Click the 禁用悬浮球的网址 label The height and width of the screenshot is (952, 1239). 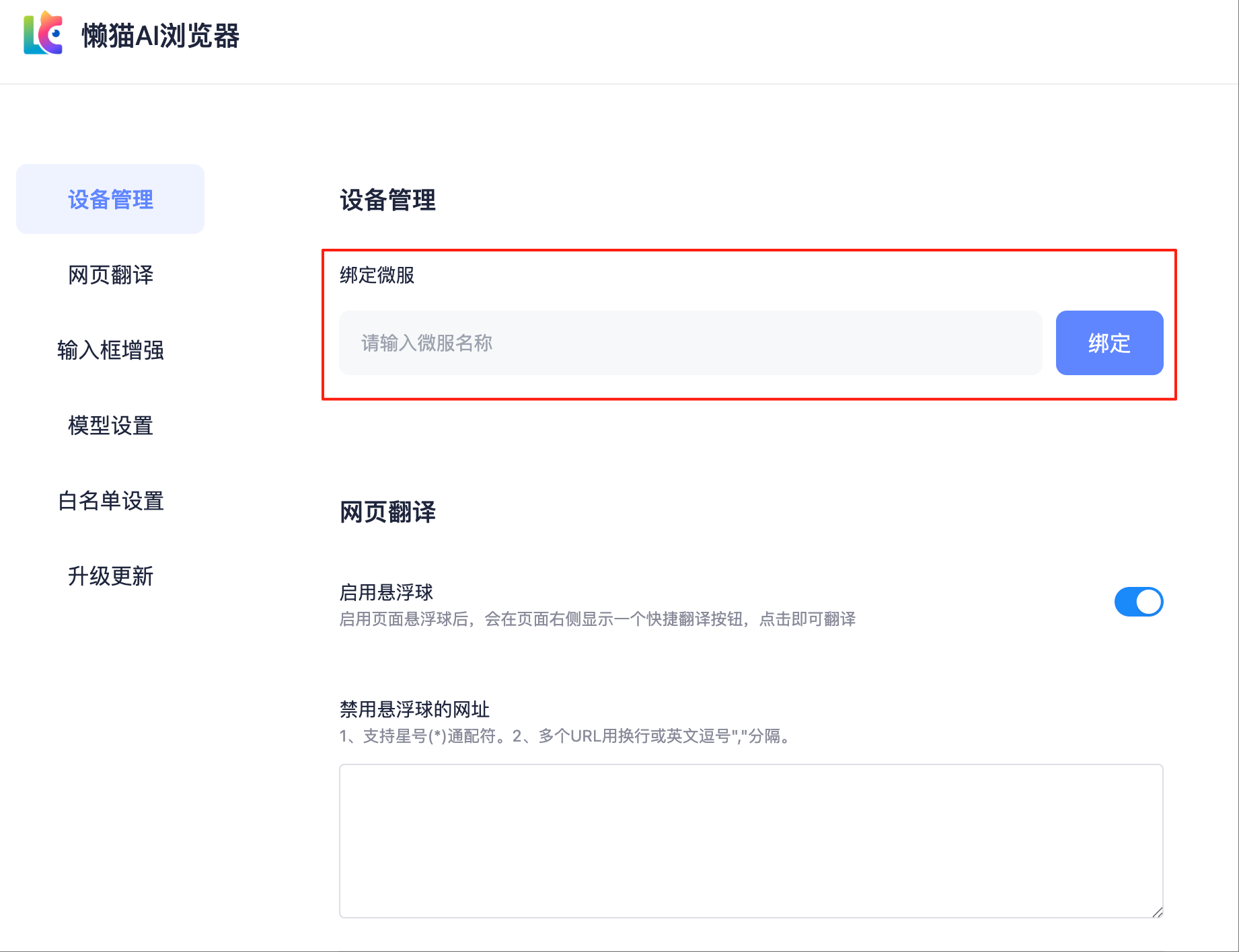[414, 709]
